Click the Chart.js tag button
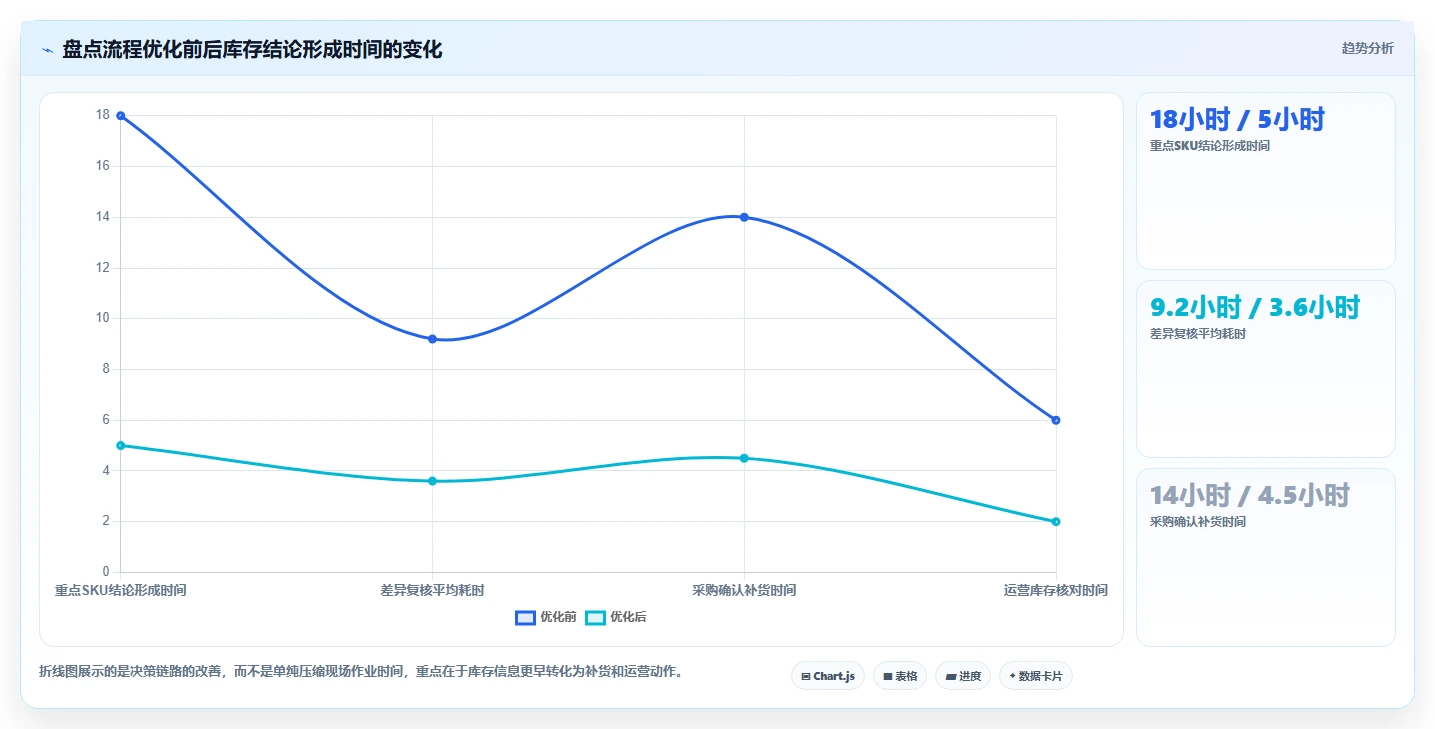 tap(827, 676)
